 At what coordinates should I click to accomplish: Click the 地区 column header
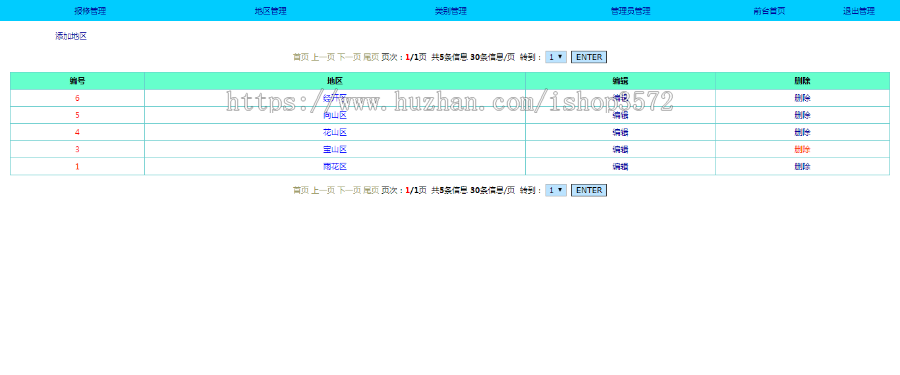coord(335,81)
